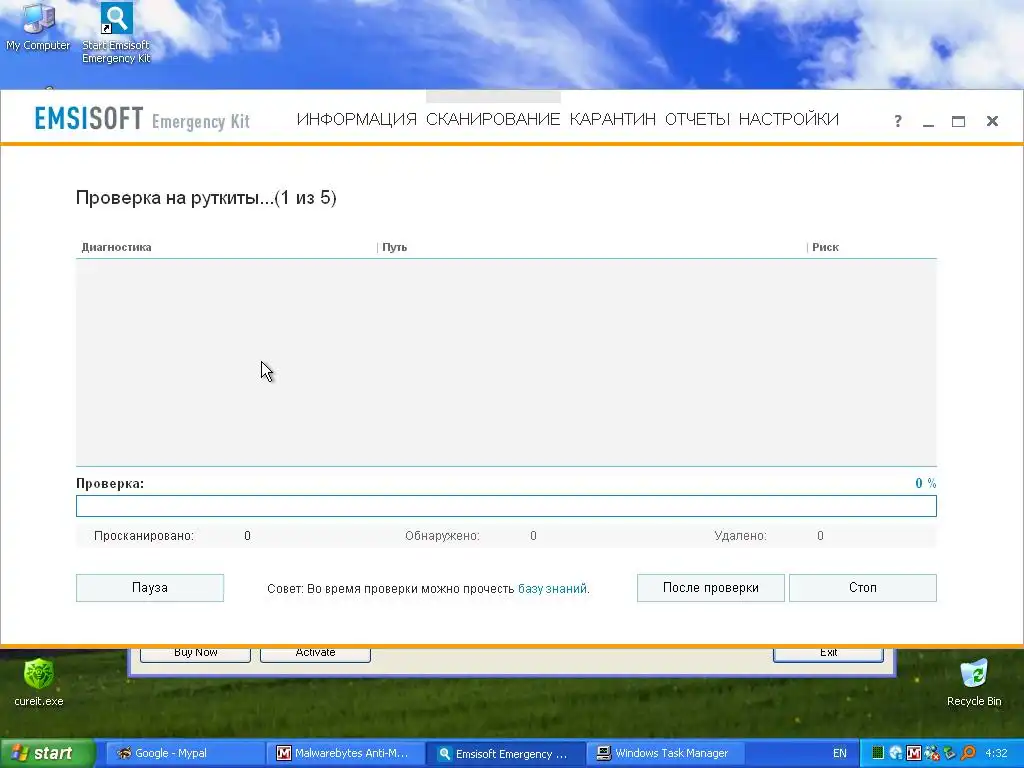Open the My Computer desktop icon
The width and height of the screenshot is (1024, 768).
pos(38,26)
